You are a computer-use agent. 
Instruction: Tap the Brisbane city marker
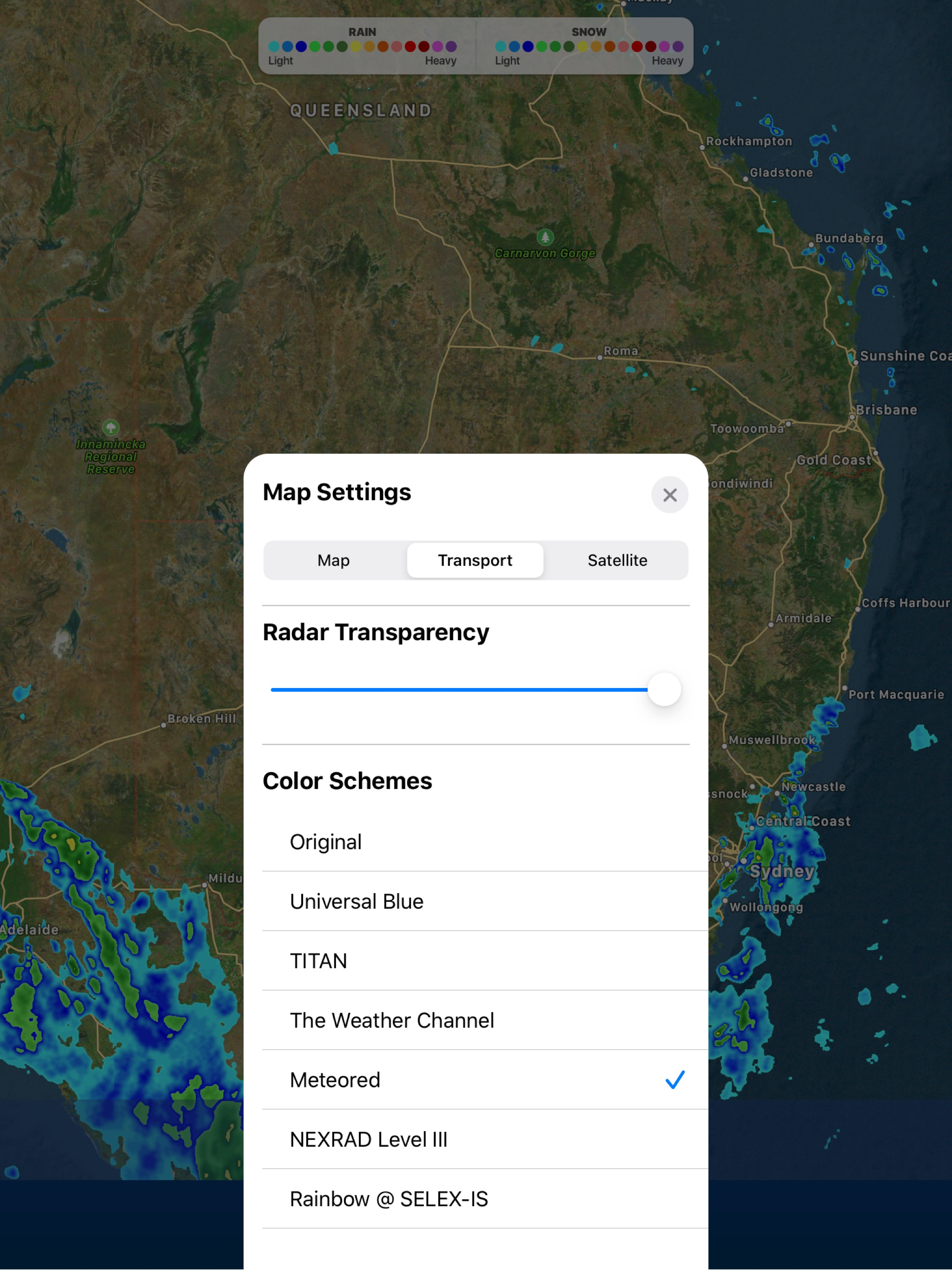(x=852, y=417)
